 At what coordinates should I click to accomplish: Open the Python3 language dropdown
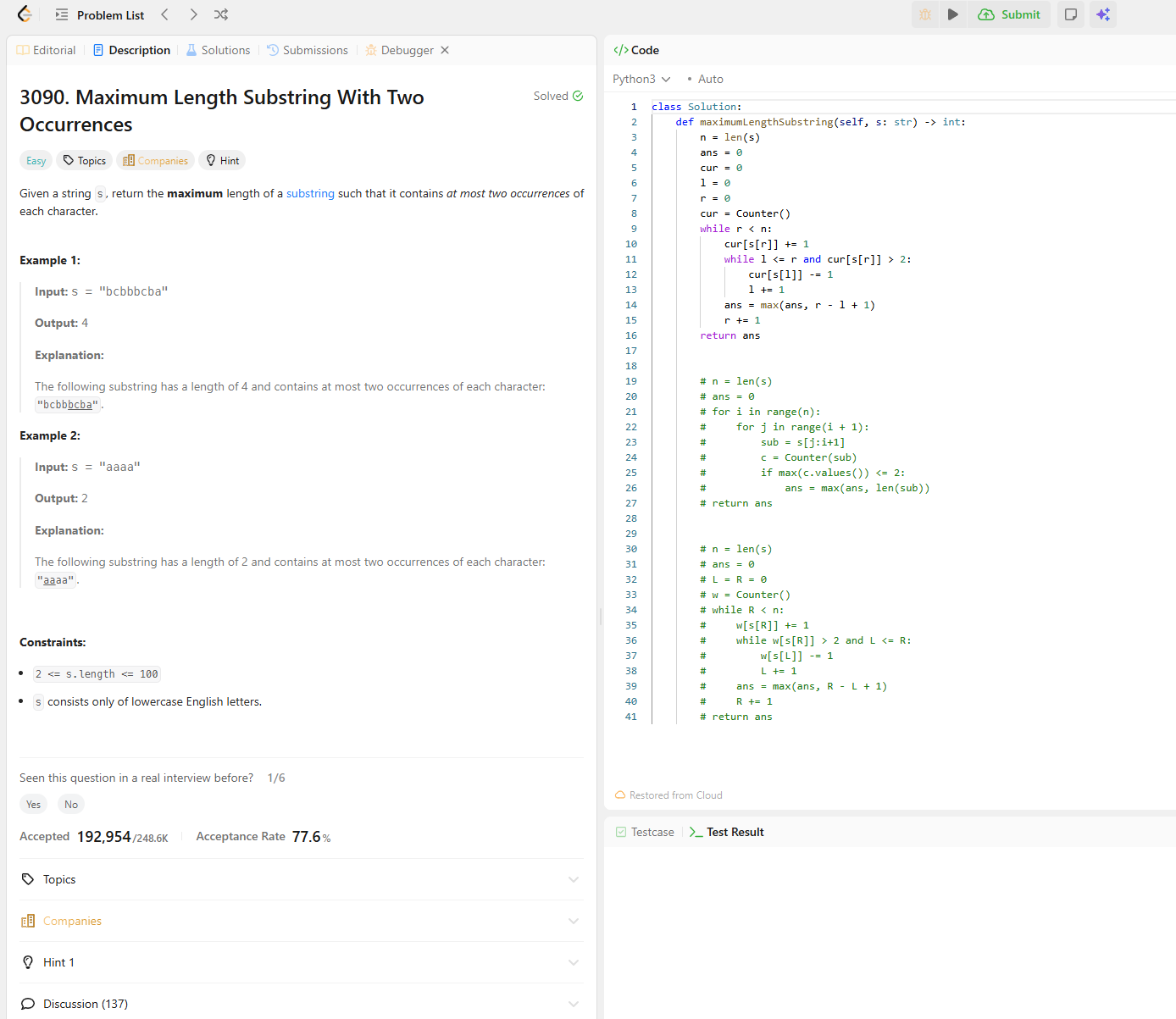pos(641,79)
